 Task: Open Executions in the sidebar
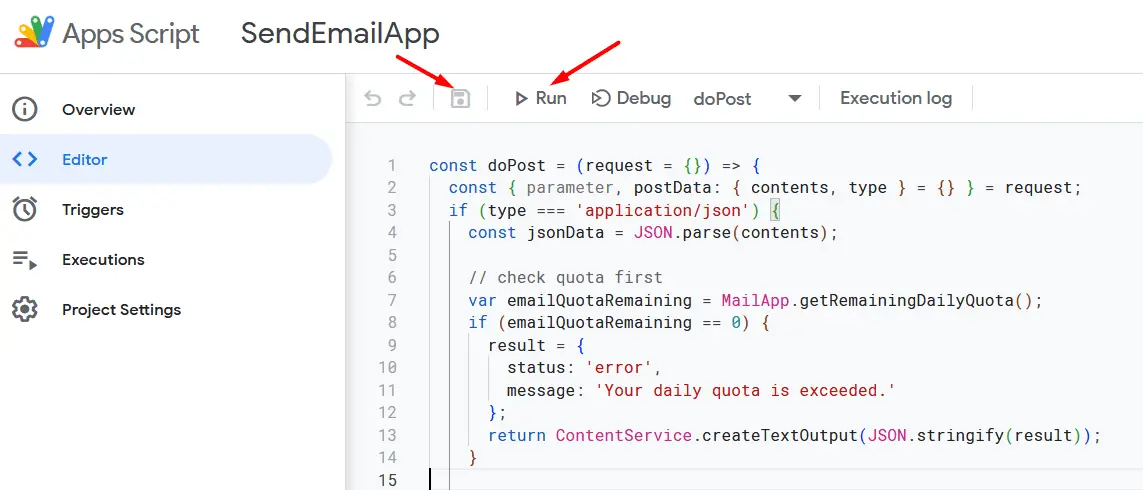[x=103, y=260]
